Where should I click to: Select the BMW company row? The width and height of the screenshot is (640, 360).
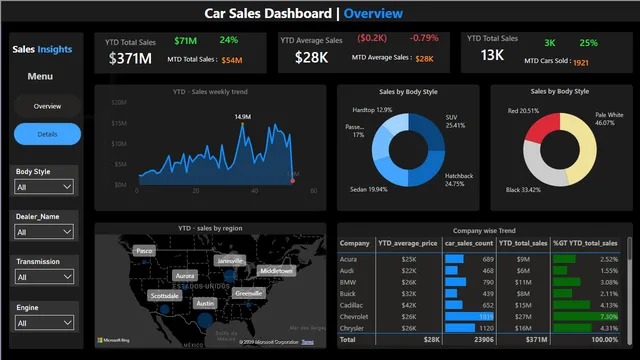[x=479, y=282]
